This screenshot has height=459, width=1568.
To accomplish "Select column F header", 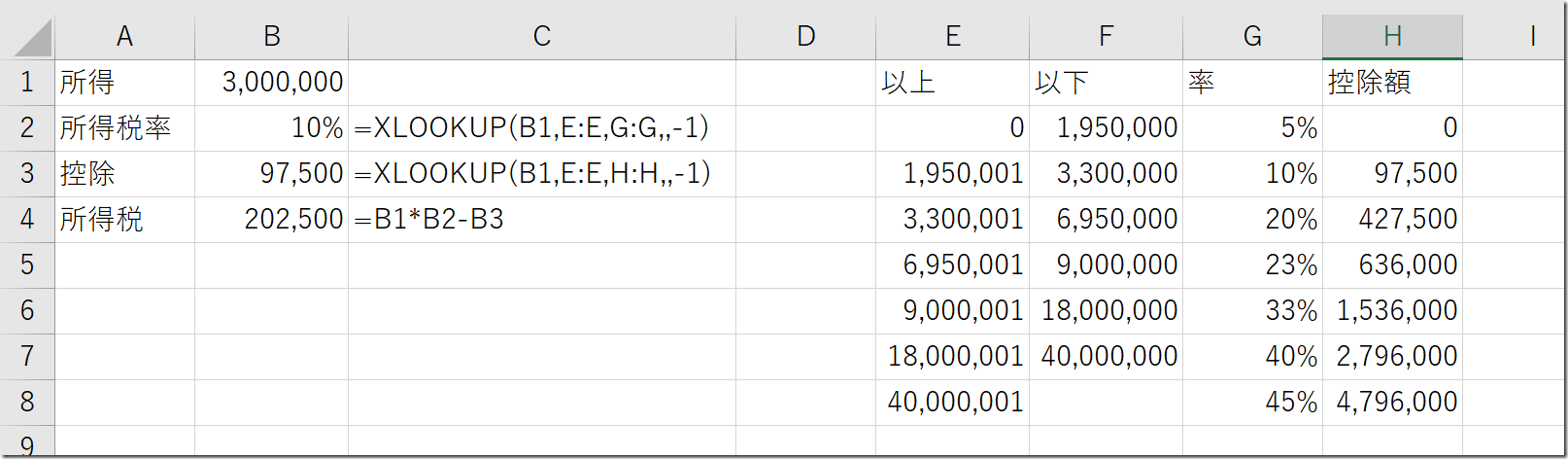I will point(1106,37).
